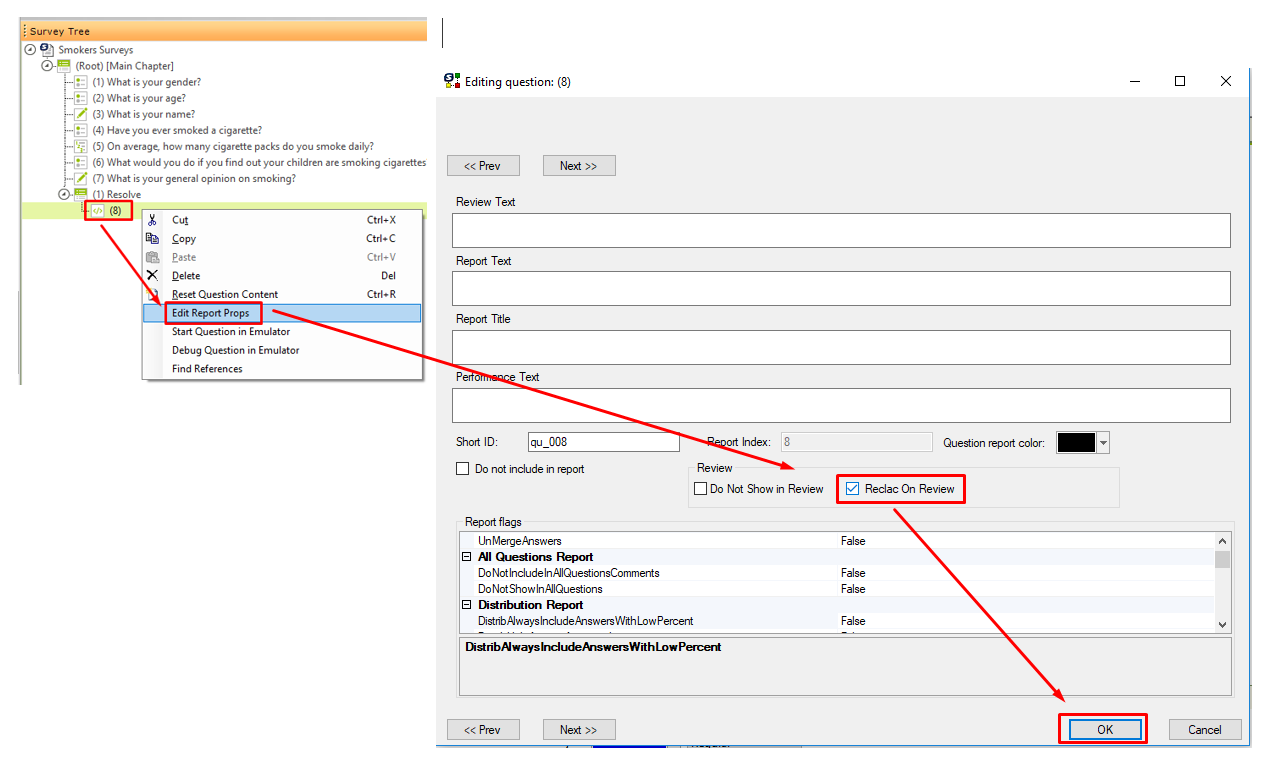The height and width of the screenshot is (761, 1262).
Task: Click the Report flags scrollbar down arrow
Action: [1222, 624]
